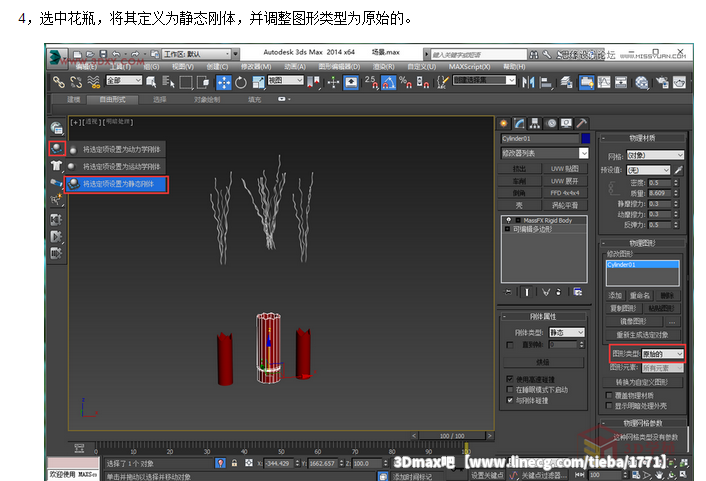
Task: Open the '刚体类型' dropdown showing 静态
Action: click(x=567, y=332)
